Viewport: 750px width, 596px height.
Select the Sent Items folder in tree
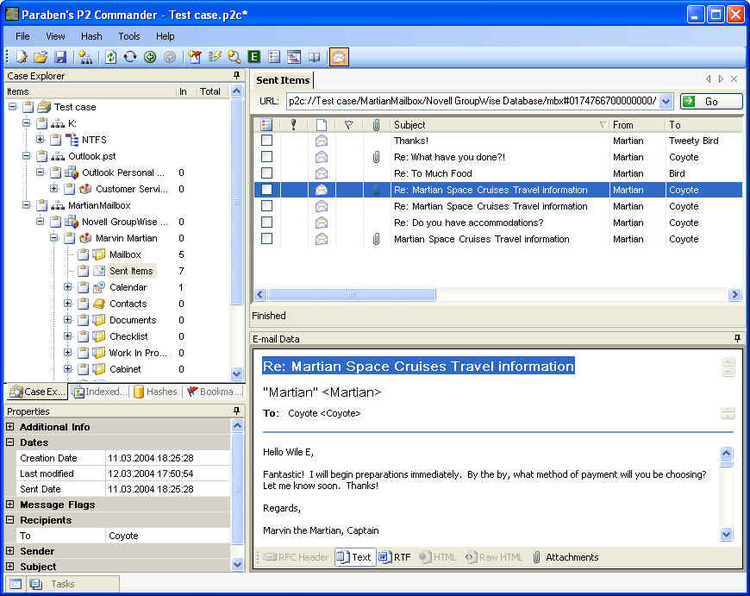pyautogui.click(x=131, y=271)
